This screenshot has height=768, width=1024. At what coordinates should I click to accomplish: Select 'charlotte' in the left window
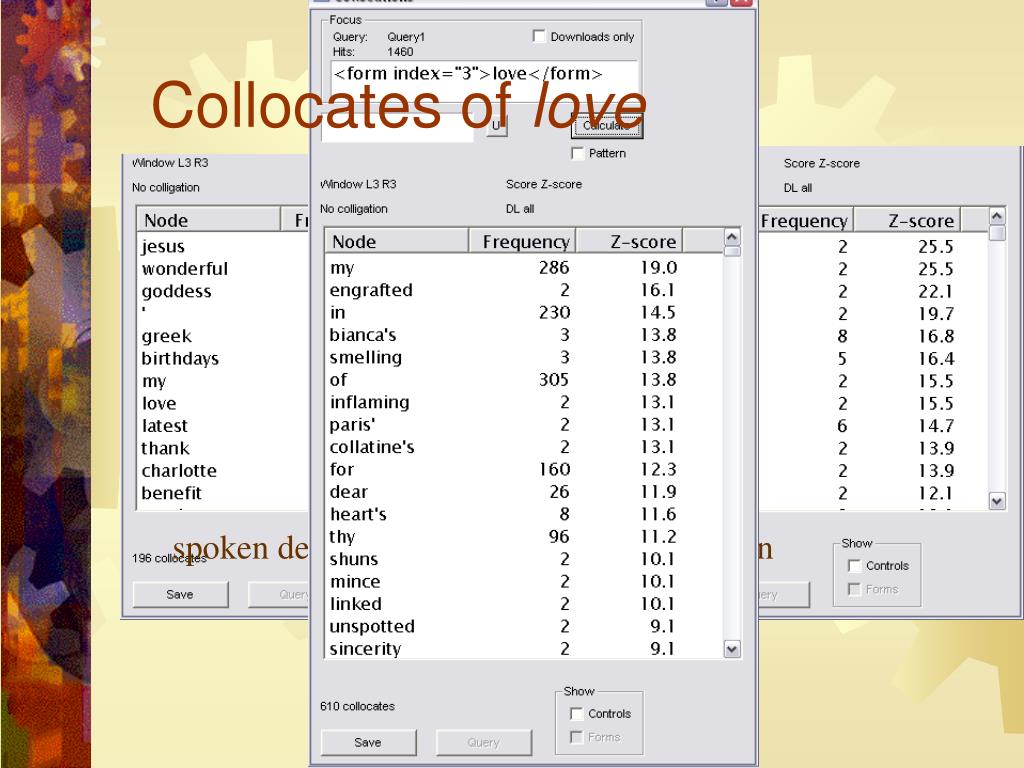click(x=179, y=471)
